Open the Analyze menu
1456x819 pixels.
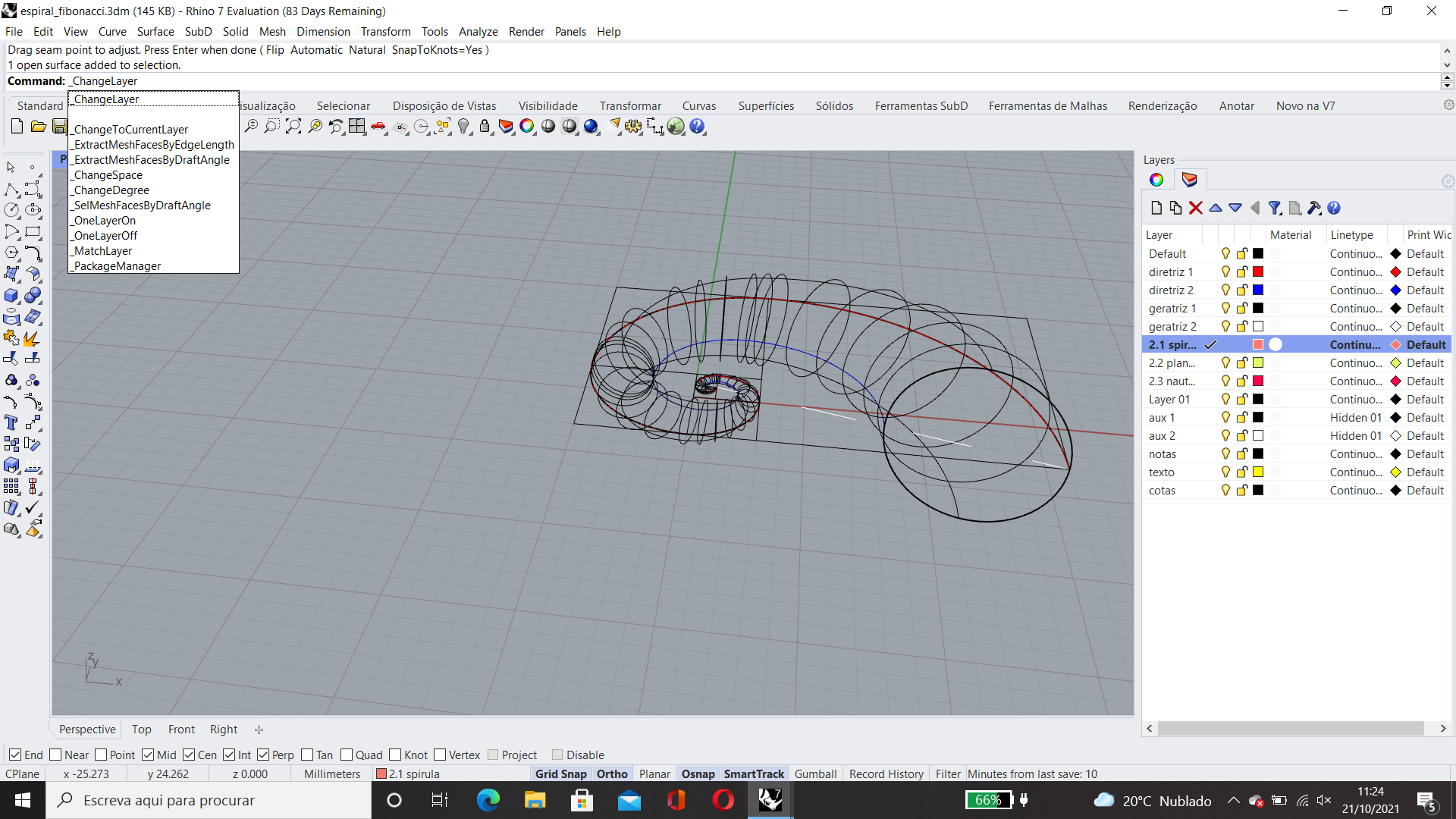[x=478, y=31]
